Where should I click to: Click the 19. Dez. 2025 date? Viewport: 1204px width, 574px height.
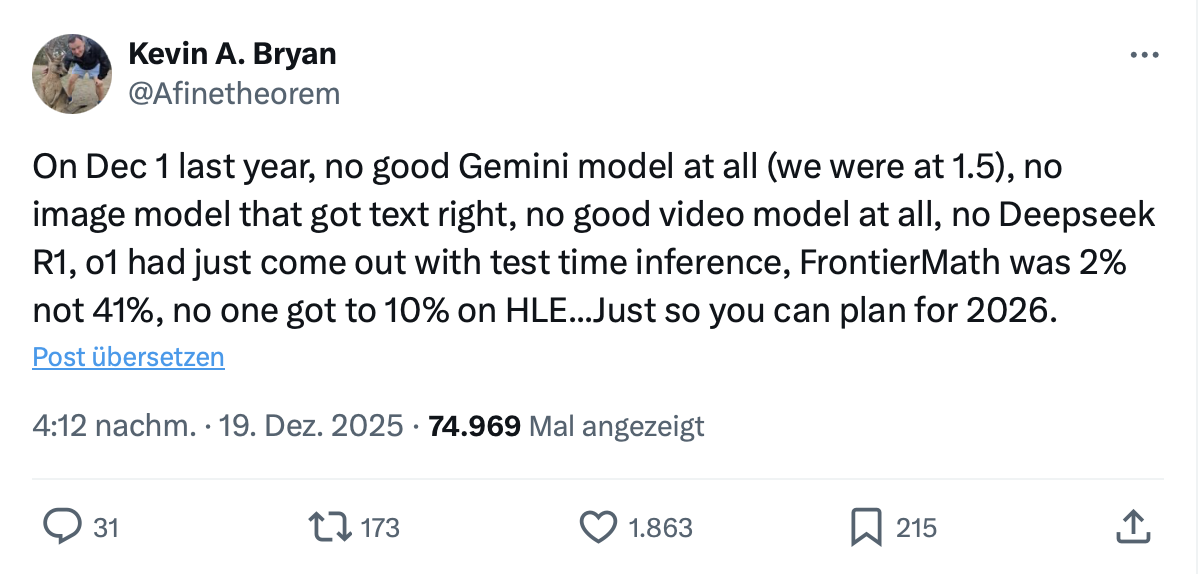coord(310,427)
